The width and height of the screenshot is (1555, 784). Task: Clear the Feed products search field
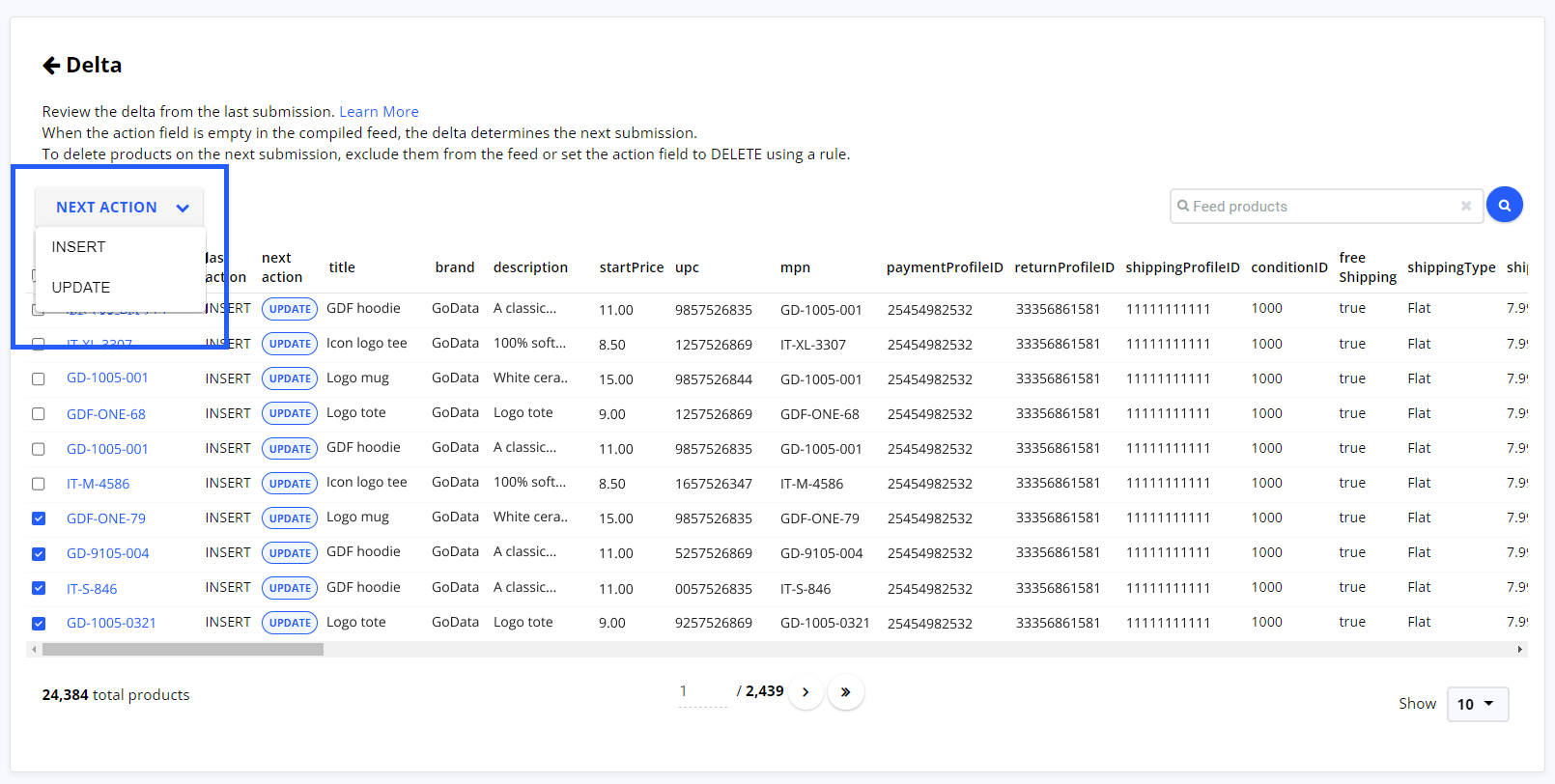tap(1465, 206)
